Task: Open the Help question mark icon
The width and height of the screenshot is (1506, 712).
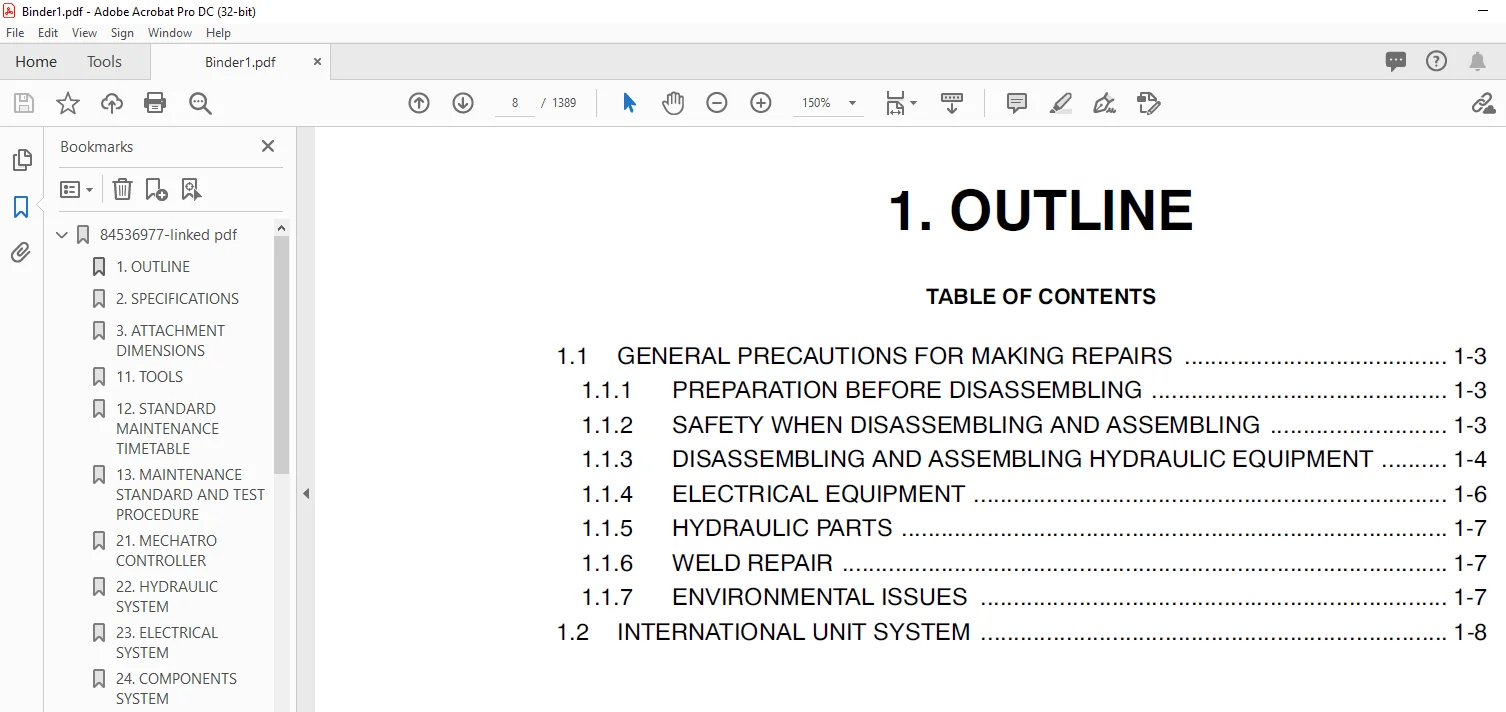Action: 1437,61
